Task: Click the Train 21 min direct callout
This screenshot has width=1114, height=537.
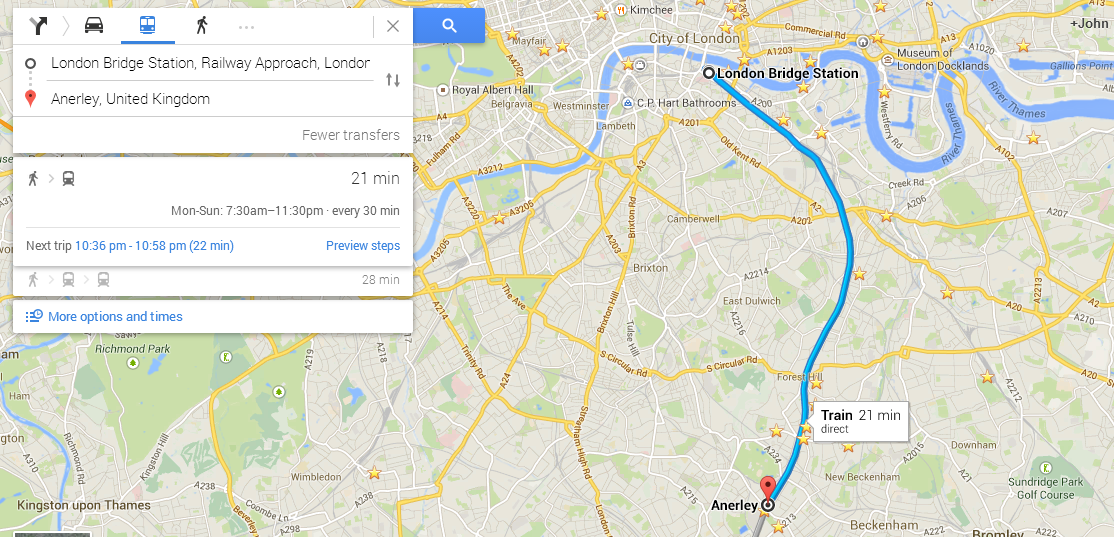Action: (x=860, y=421)
